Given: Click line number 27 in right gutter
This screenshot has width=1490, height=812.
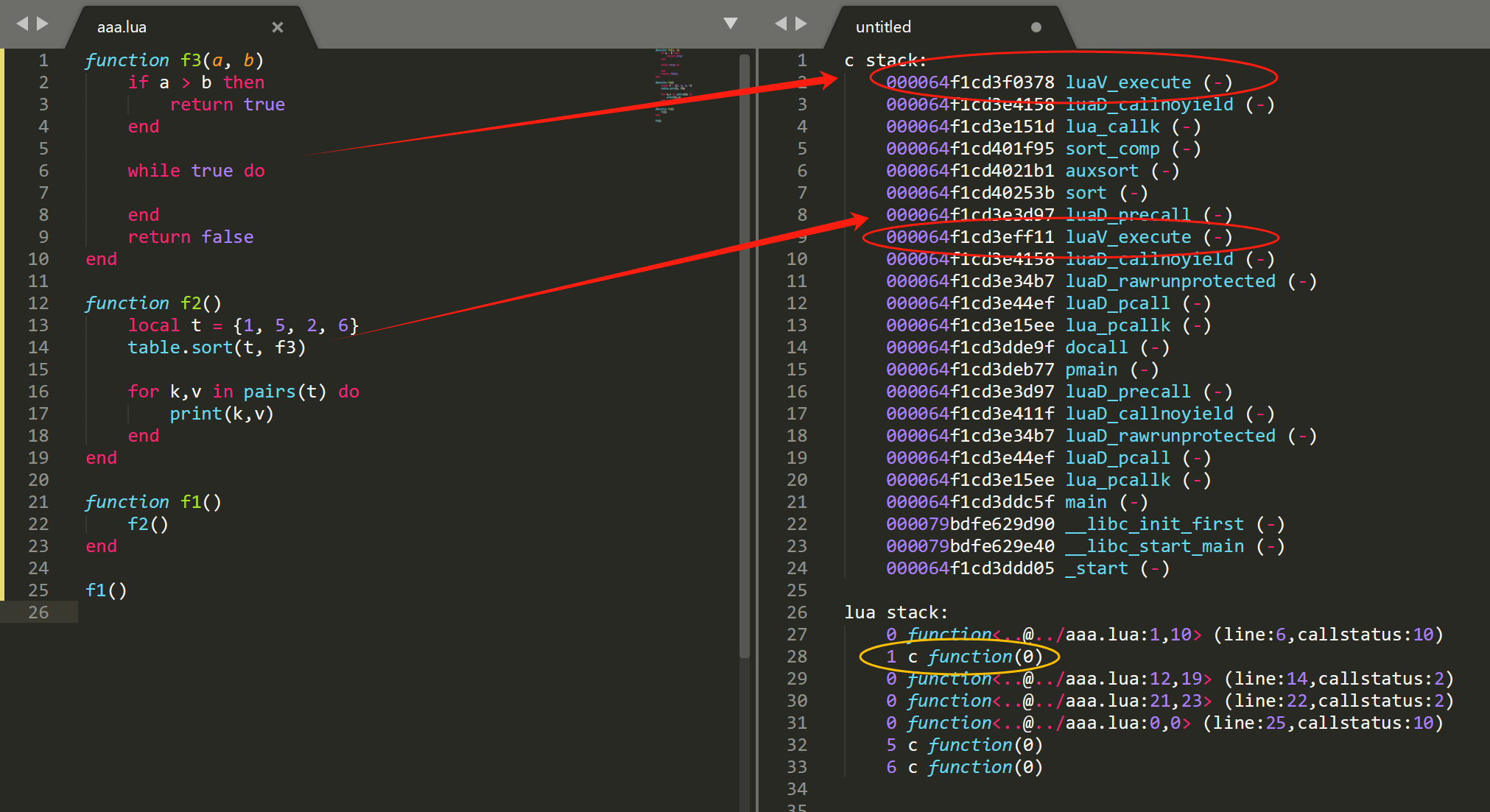Looking at the screenshot, I should pyautogui.click(x=797, y=635).
